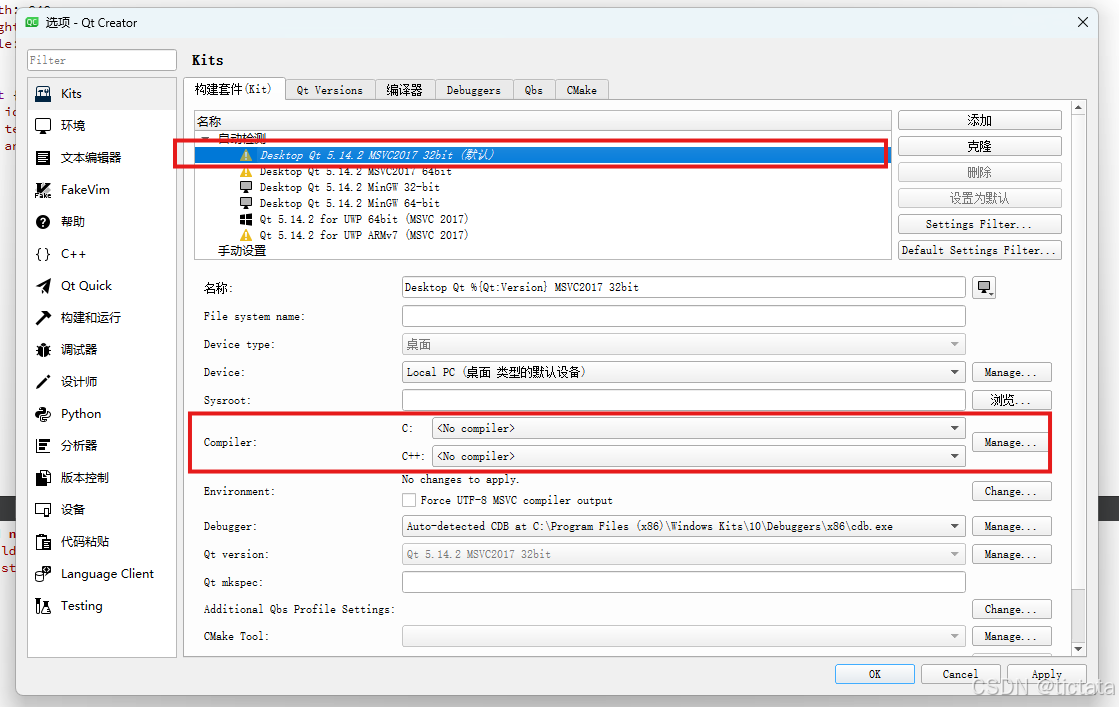Viewport: 1119px width, 707px height.
Task: Click the 克隆 (Clone) button
Action: 979,145
